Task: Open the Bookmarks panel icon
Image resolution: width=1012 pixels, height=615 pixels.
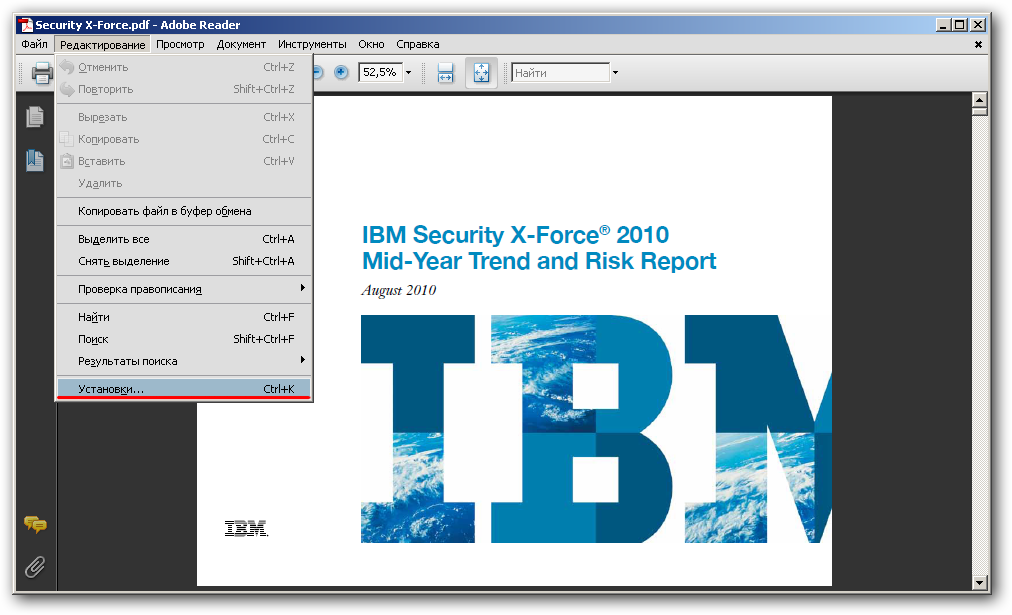Action: (35, 160)
